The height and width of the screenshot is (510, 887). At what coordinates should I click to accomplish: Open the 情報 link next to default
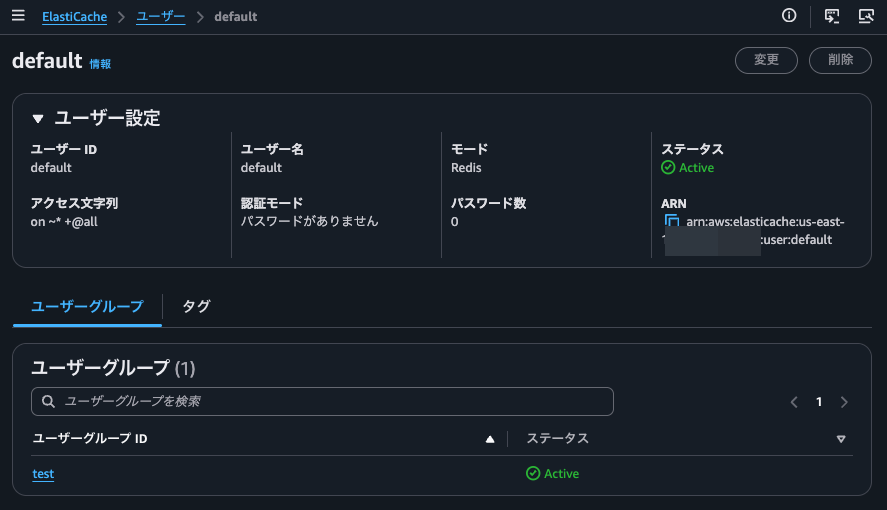coord(100,64)
